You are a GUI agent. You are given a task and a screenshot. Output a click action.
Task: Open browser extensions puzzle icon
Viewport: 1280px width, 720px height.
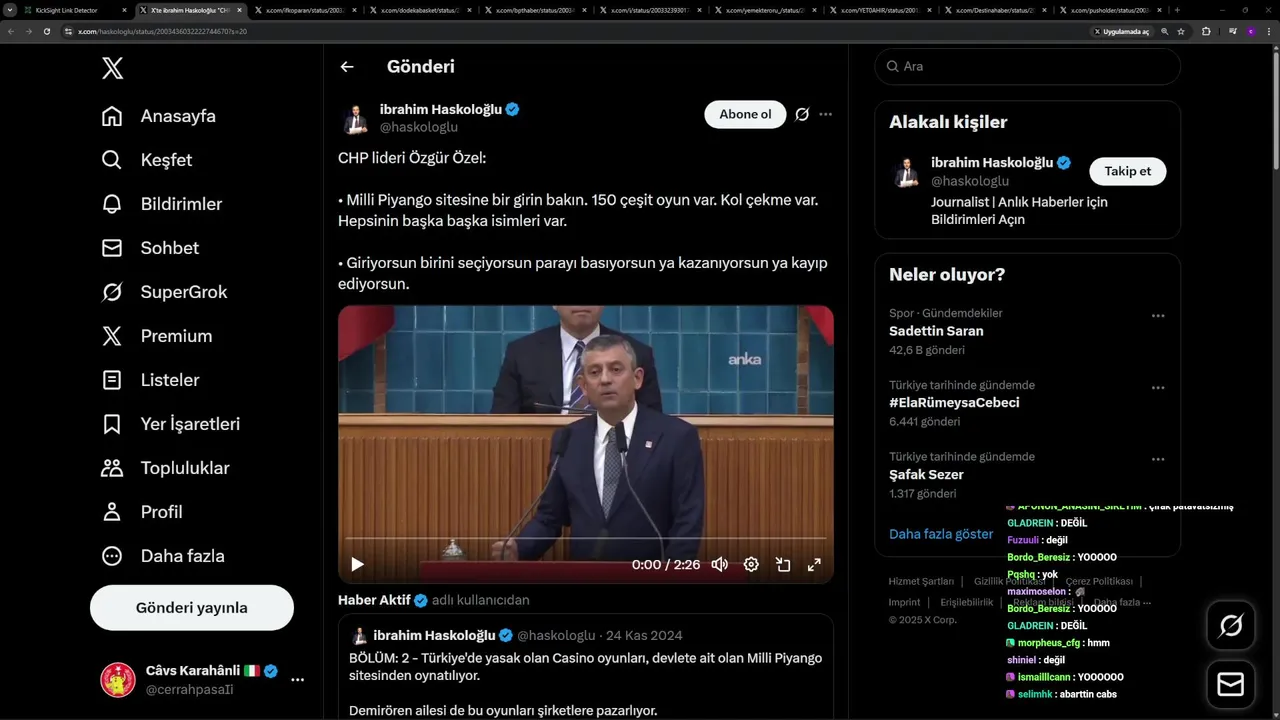1206,31
